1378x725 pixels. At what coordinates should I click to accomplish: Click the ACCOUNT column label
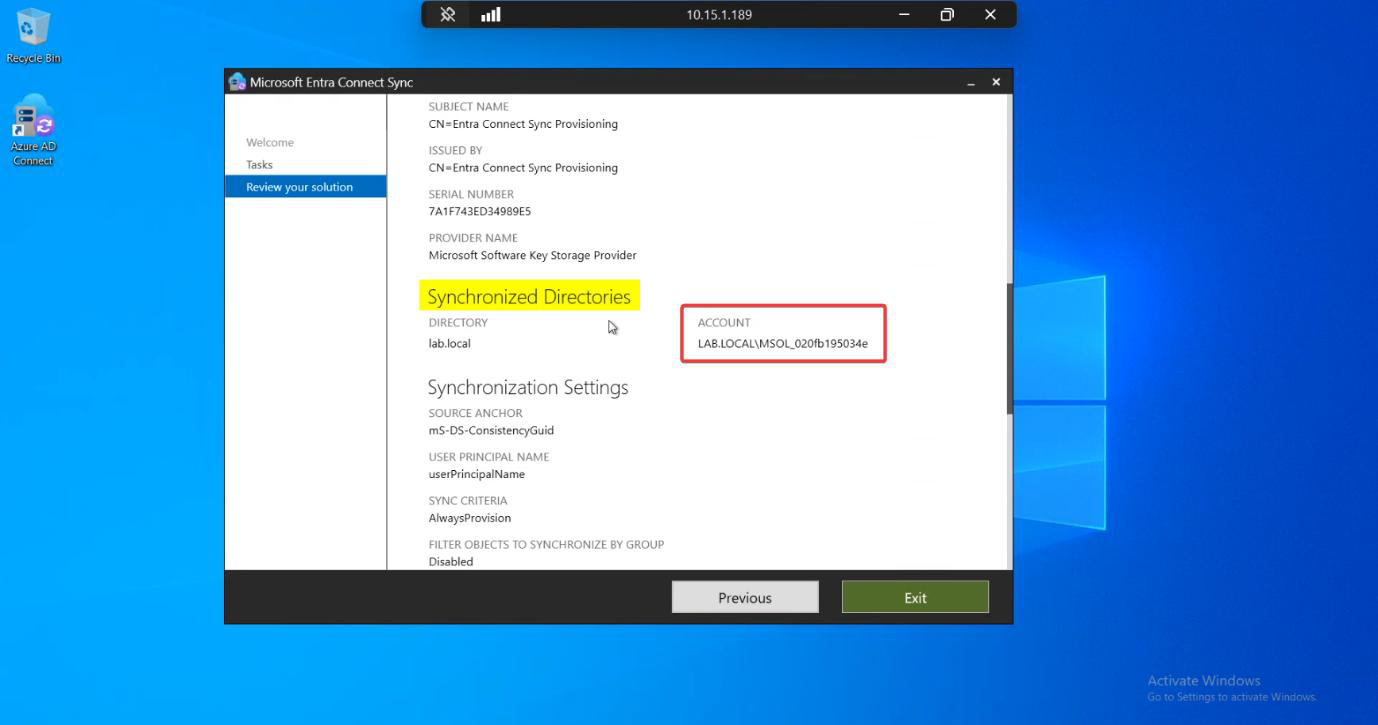[x=724, y=323]
